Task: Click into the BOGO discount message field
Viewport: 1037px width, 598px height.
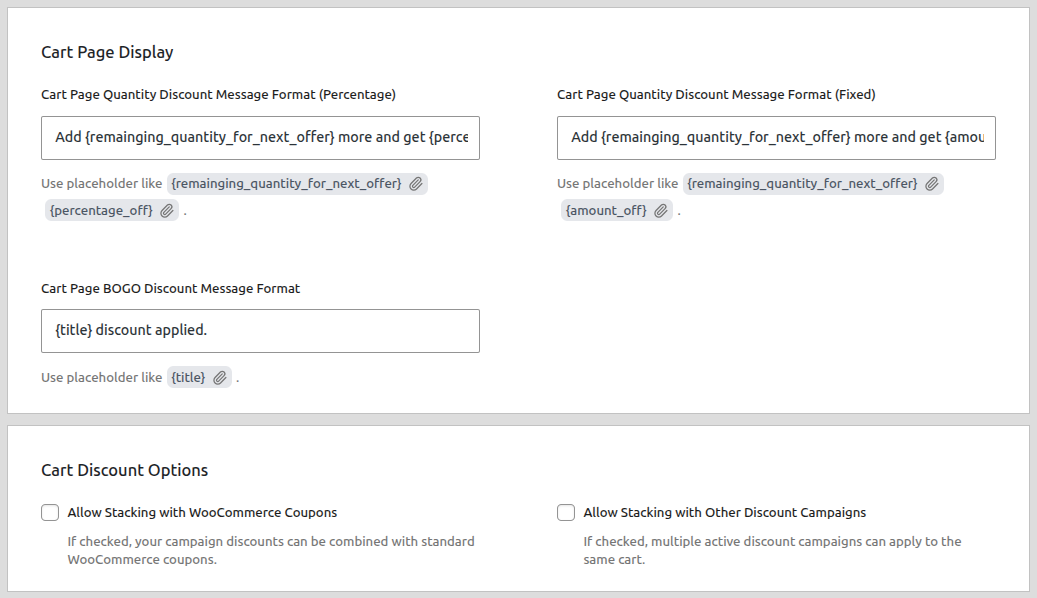Action: (260, 330)
